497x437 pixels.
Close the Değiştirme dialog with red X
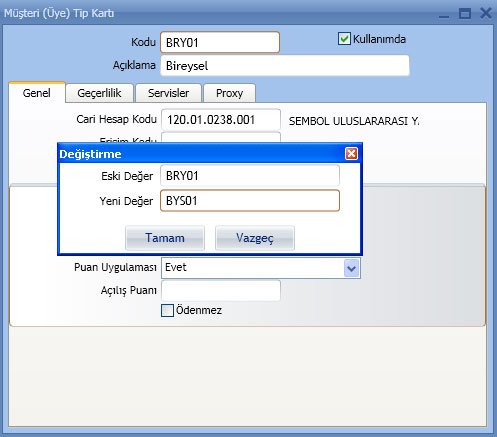point(351,154)
